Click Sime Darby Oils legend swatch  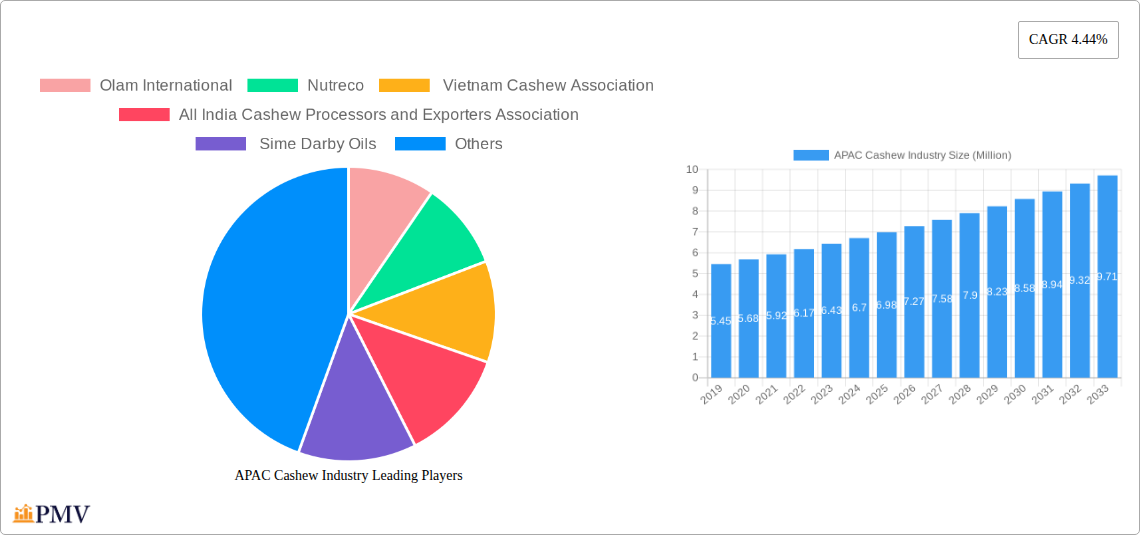pos(221,144)
